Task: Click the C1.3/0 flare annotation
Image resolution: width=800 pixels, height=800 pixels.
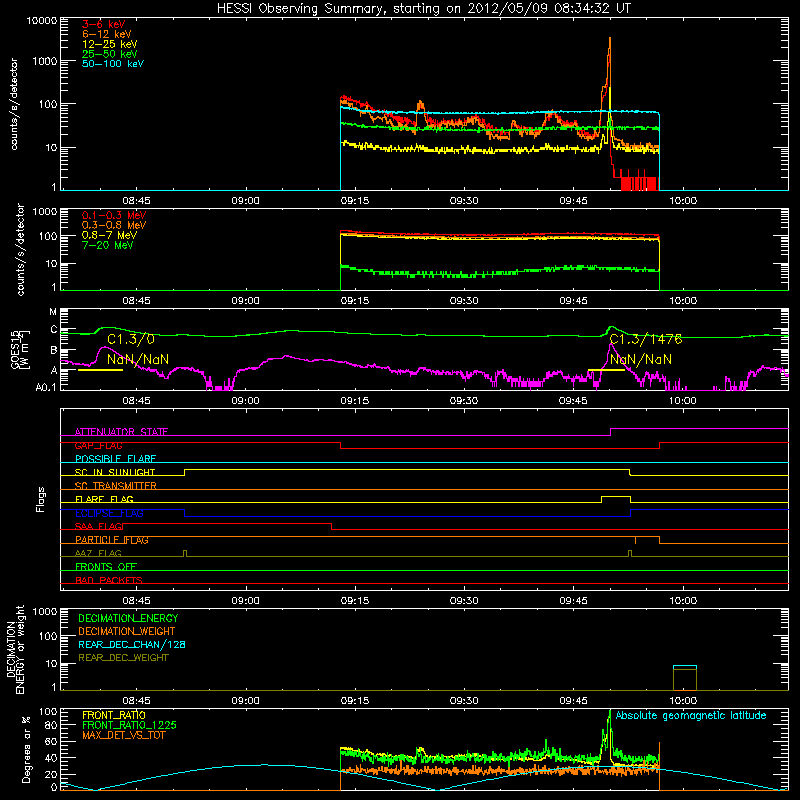Action: coord(131,339)
